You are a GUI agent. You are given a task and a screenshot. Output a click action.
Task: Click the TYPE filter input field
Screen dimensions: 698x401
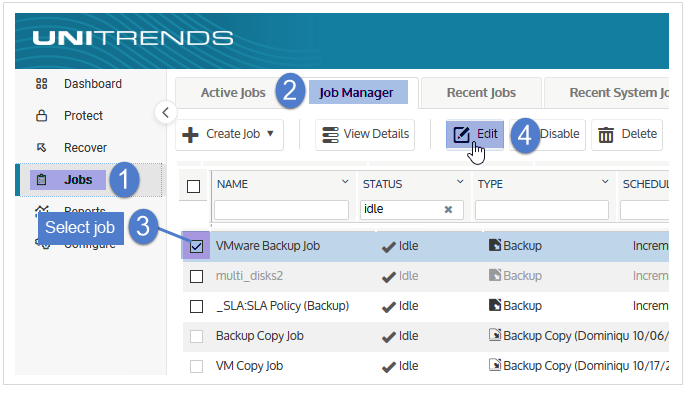pos(542,210)
